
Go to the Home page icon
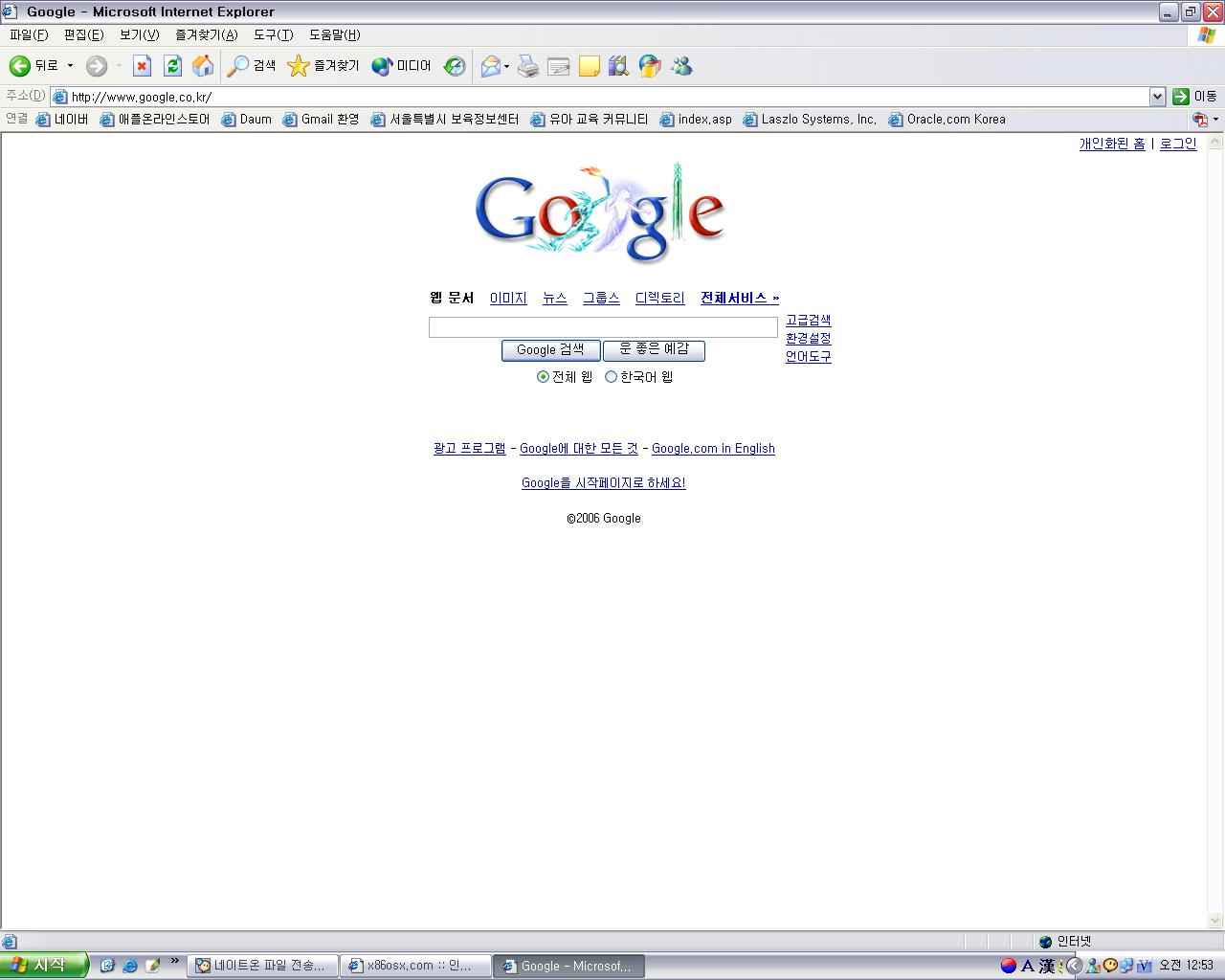coord(203,66)
